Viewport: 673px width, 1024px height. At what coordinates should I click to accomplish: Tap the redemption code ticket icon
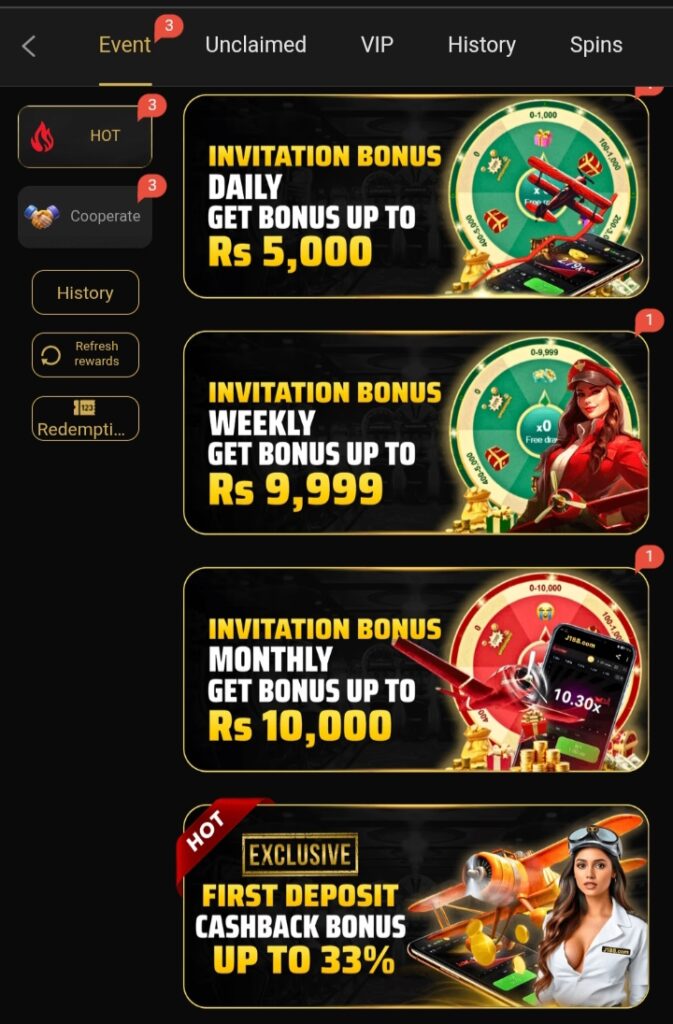click(85, 408)
